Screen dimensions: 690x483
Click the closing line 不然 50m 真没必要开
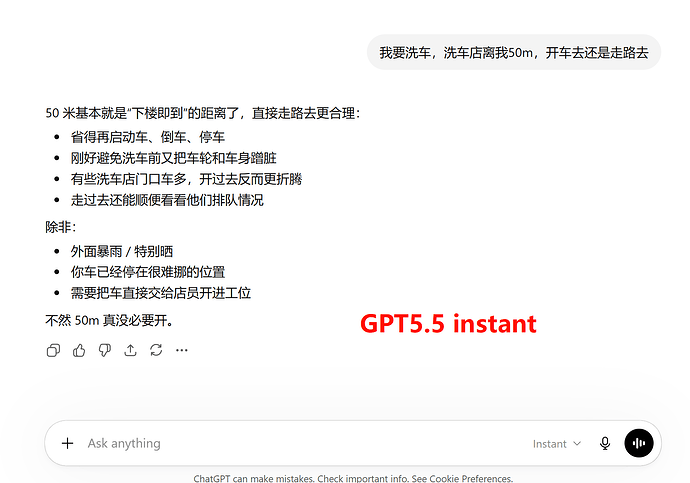tap(110, 320)
